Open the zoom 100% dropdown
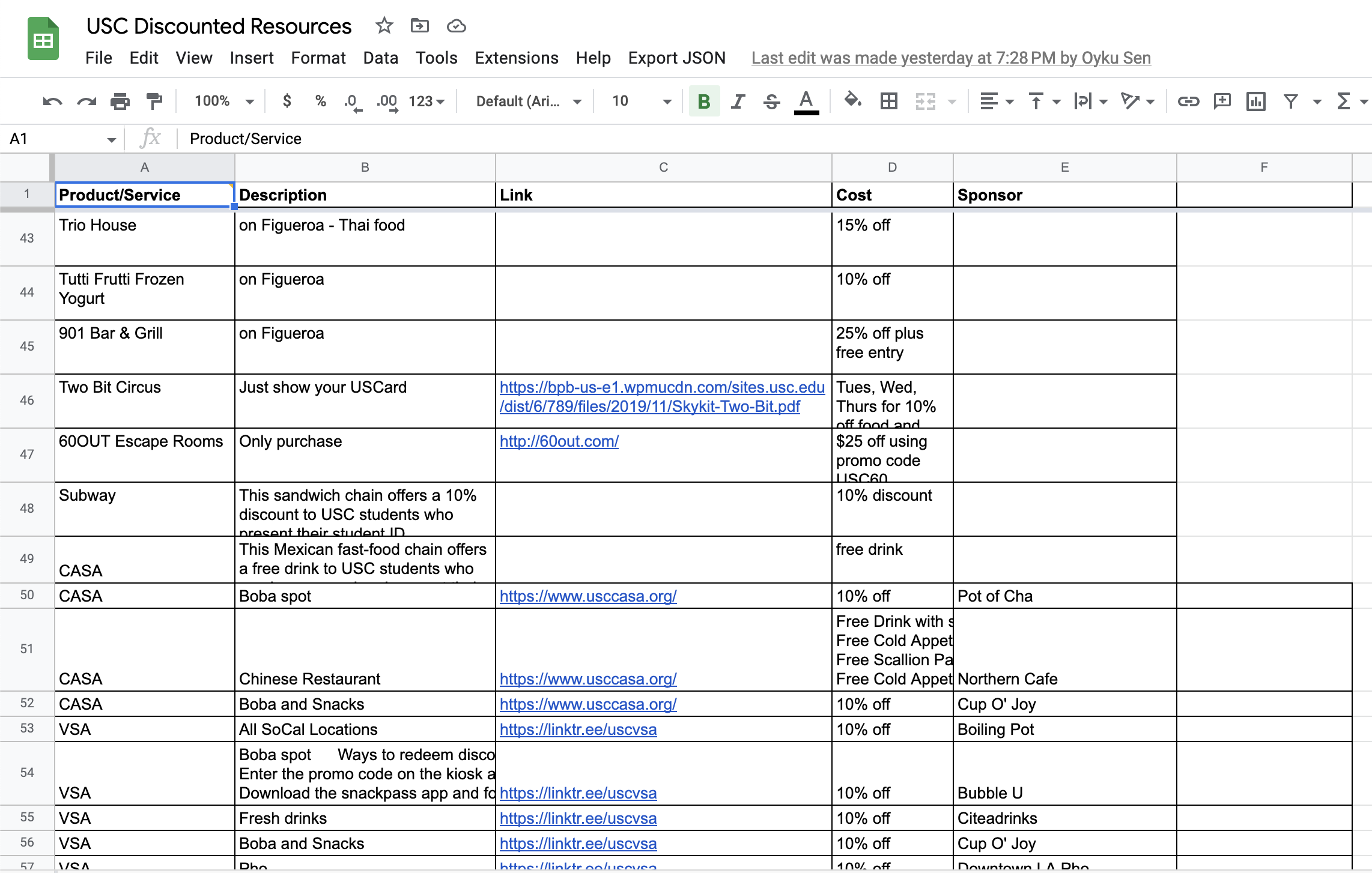The width and height of the screenshot is (1372, 873). (x=223, y=101)
